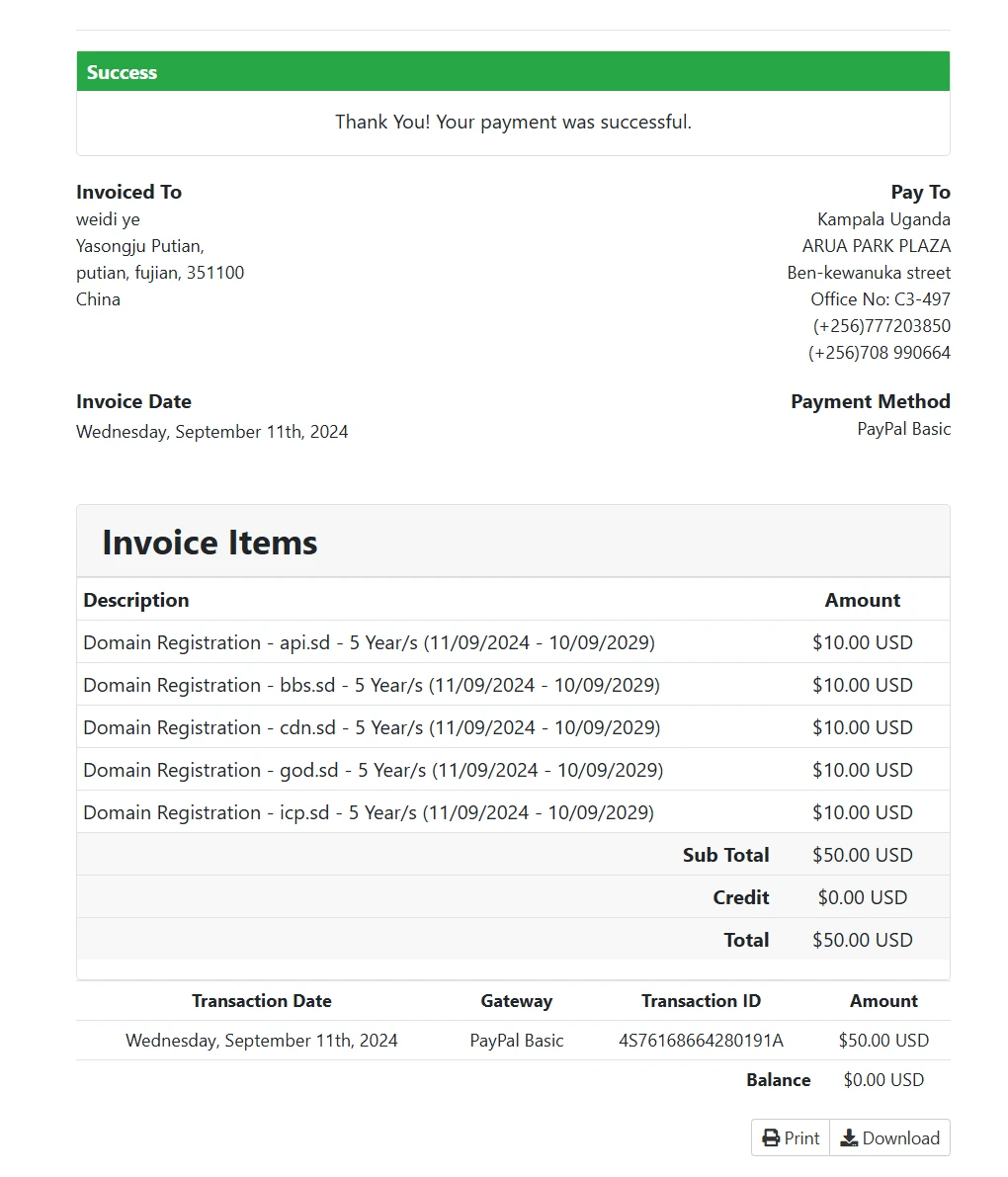Click the Sub Total amount $50.00 USD
This screenshot has height=1177, width=1008.
pyautogui.click(x=862, y=855)
